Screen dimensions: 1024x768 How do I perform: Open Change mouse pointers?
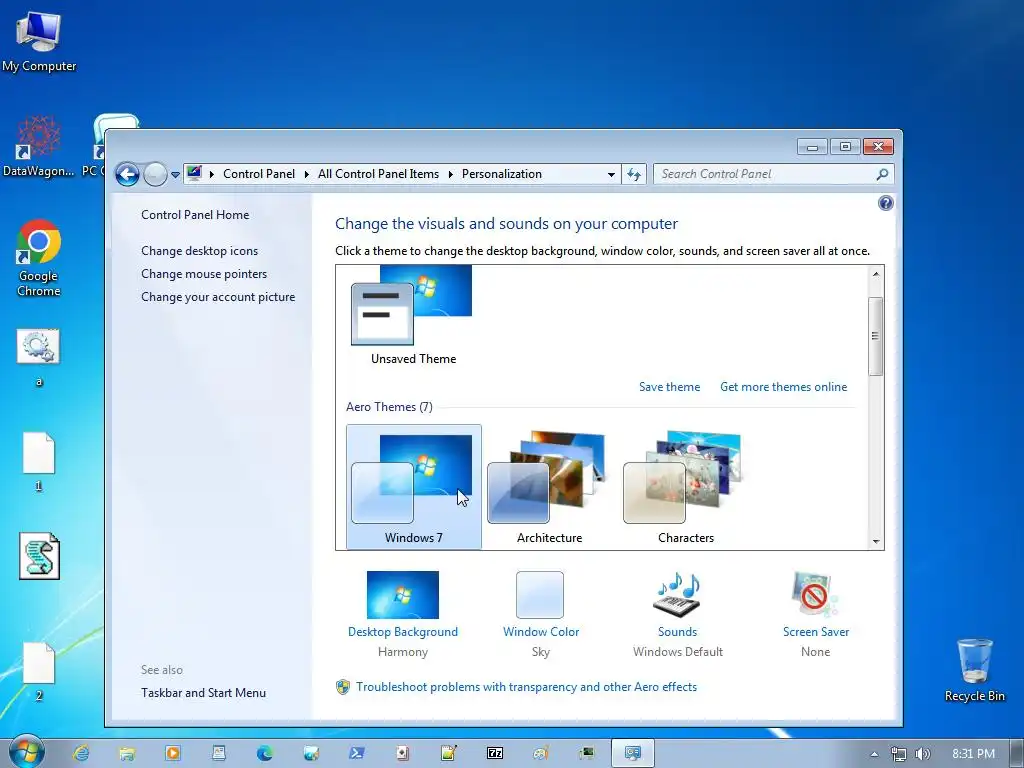pos(204,274)
